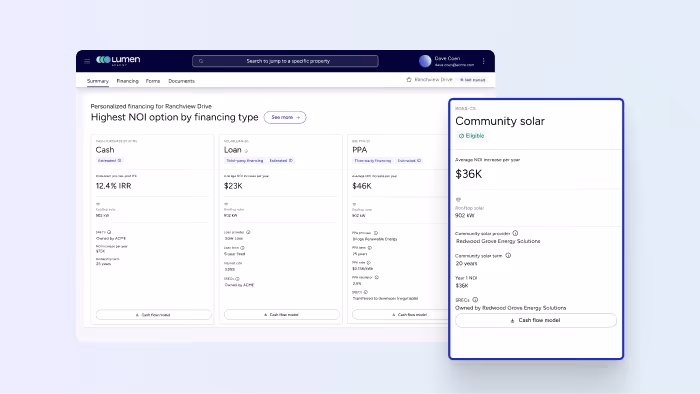Download the Cash card cash flow model

click(x=154, y=315)
